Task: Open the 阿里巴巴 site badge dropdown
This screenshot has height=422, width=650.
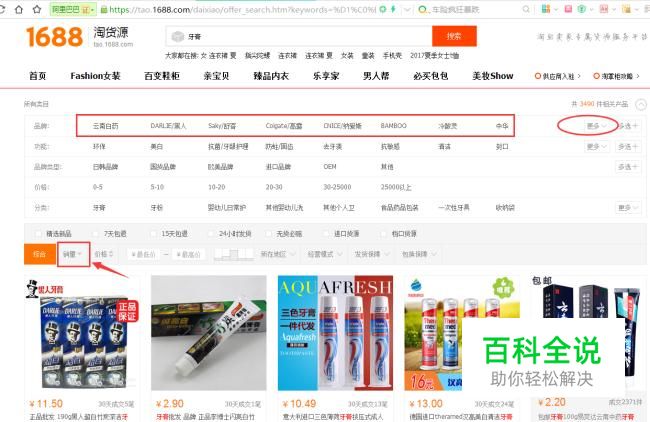Action: [x=73, y=9]
